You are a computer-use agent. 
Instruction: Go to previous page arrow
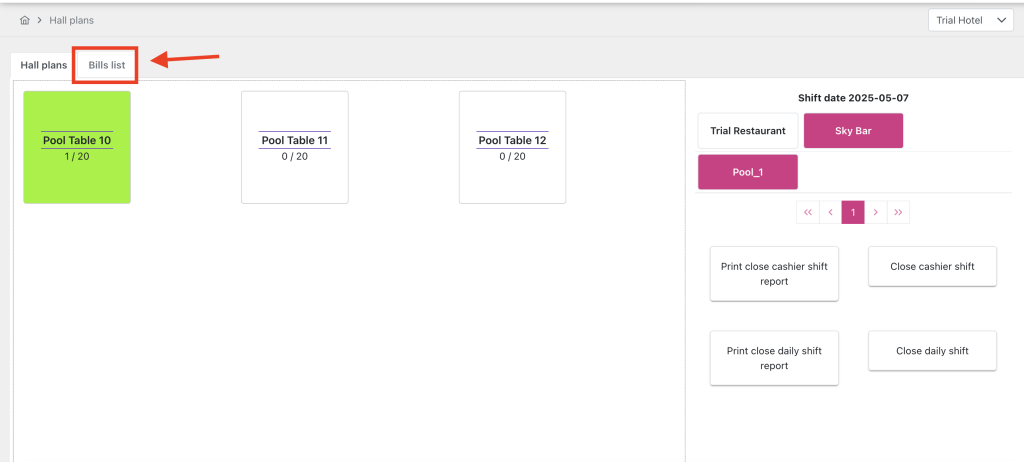830,212
